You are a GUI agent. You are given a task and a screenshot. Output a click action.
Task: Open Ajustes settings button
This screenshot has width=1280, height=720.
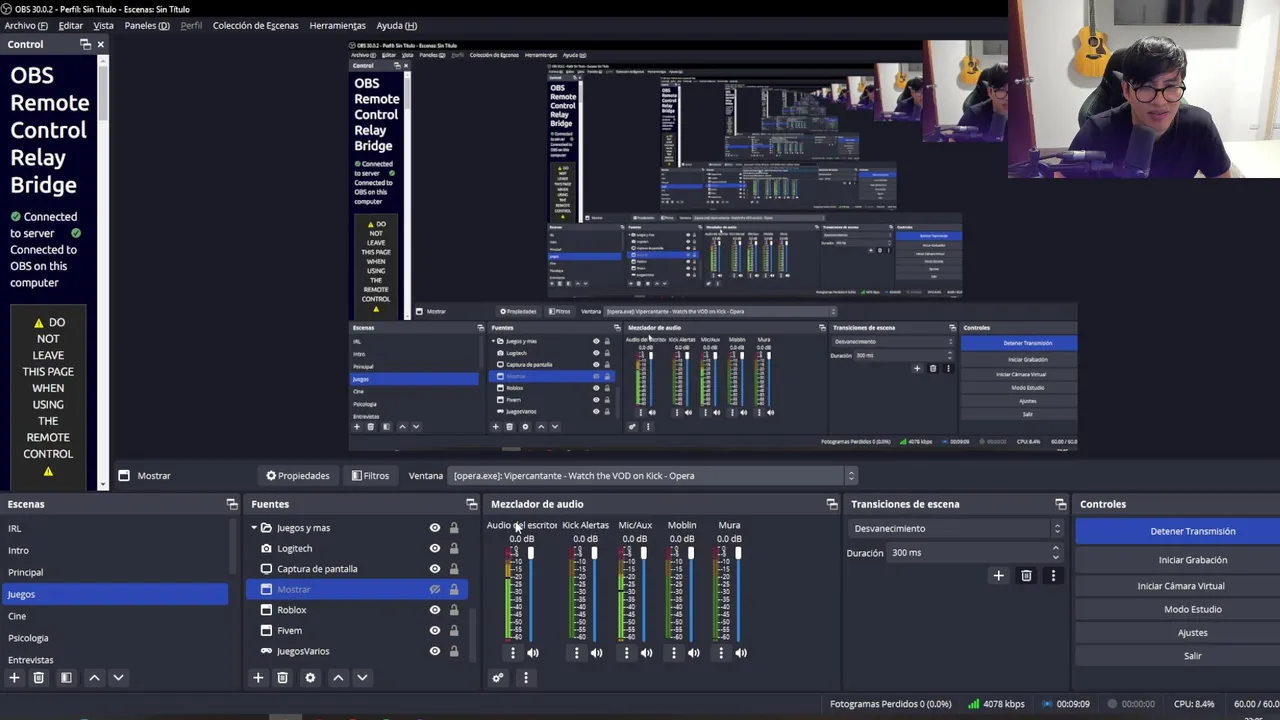coord(1178,632)
